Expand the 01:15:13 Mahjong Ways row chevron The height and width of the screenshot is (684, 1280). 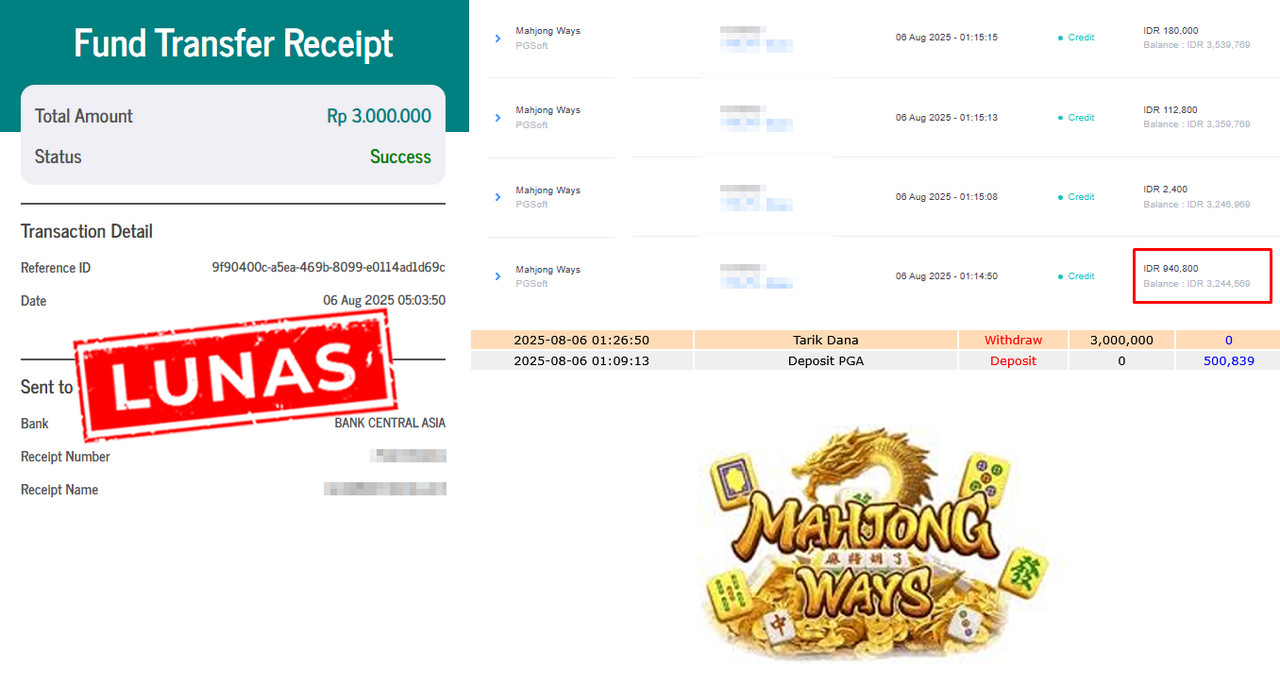(x=498, y=118)
